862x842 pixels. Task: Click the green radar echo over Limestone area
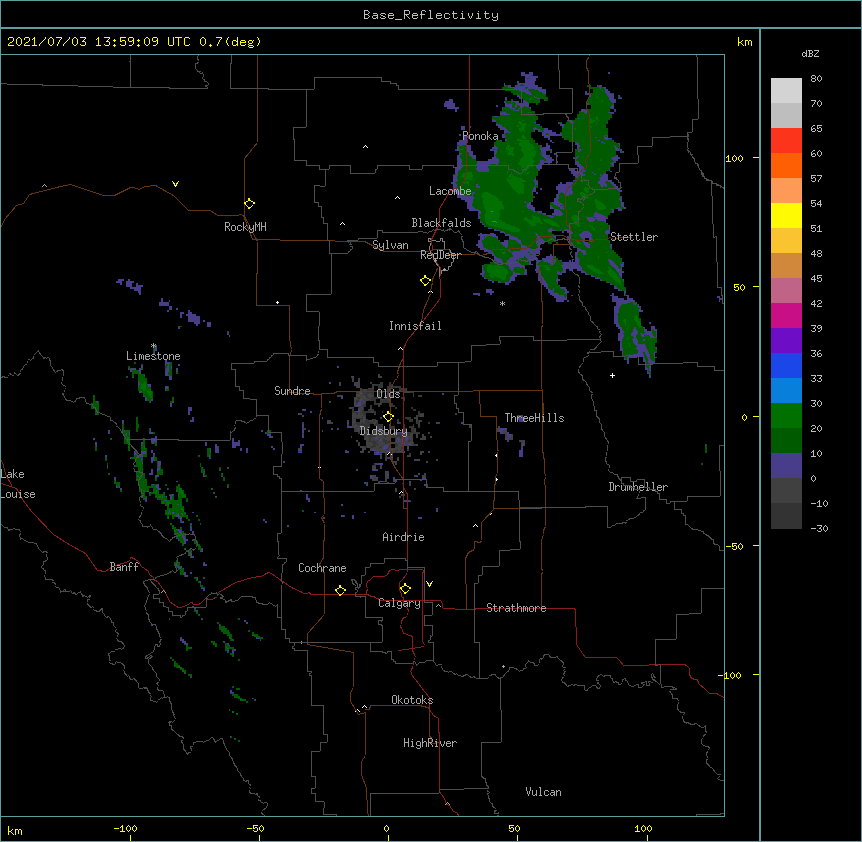coord(145,386)
